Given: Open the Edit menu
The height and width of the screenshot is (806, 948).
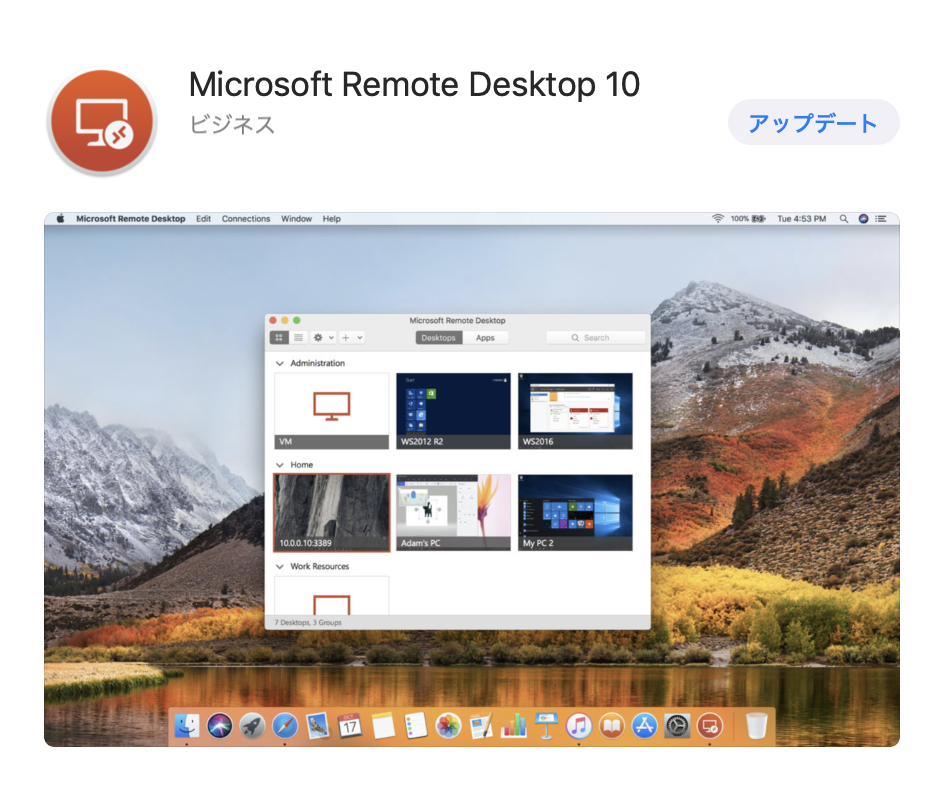Looking at the screenshot, I should pos(204,219).
